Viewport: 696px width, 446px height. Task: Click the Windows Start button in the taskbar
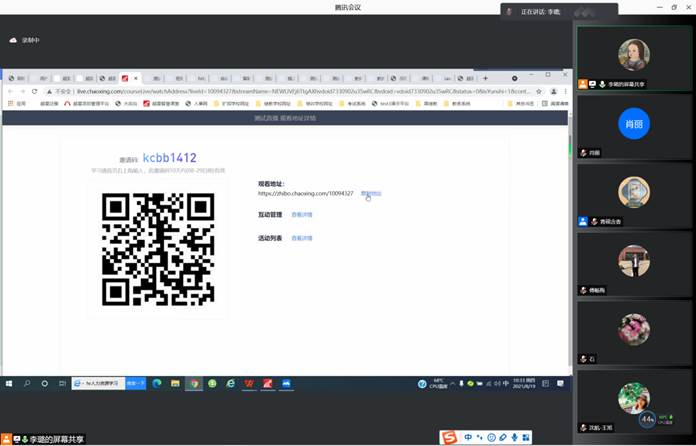click(x=10, y=383)
